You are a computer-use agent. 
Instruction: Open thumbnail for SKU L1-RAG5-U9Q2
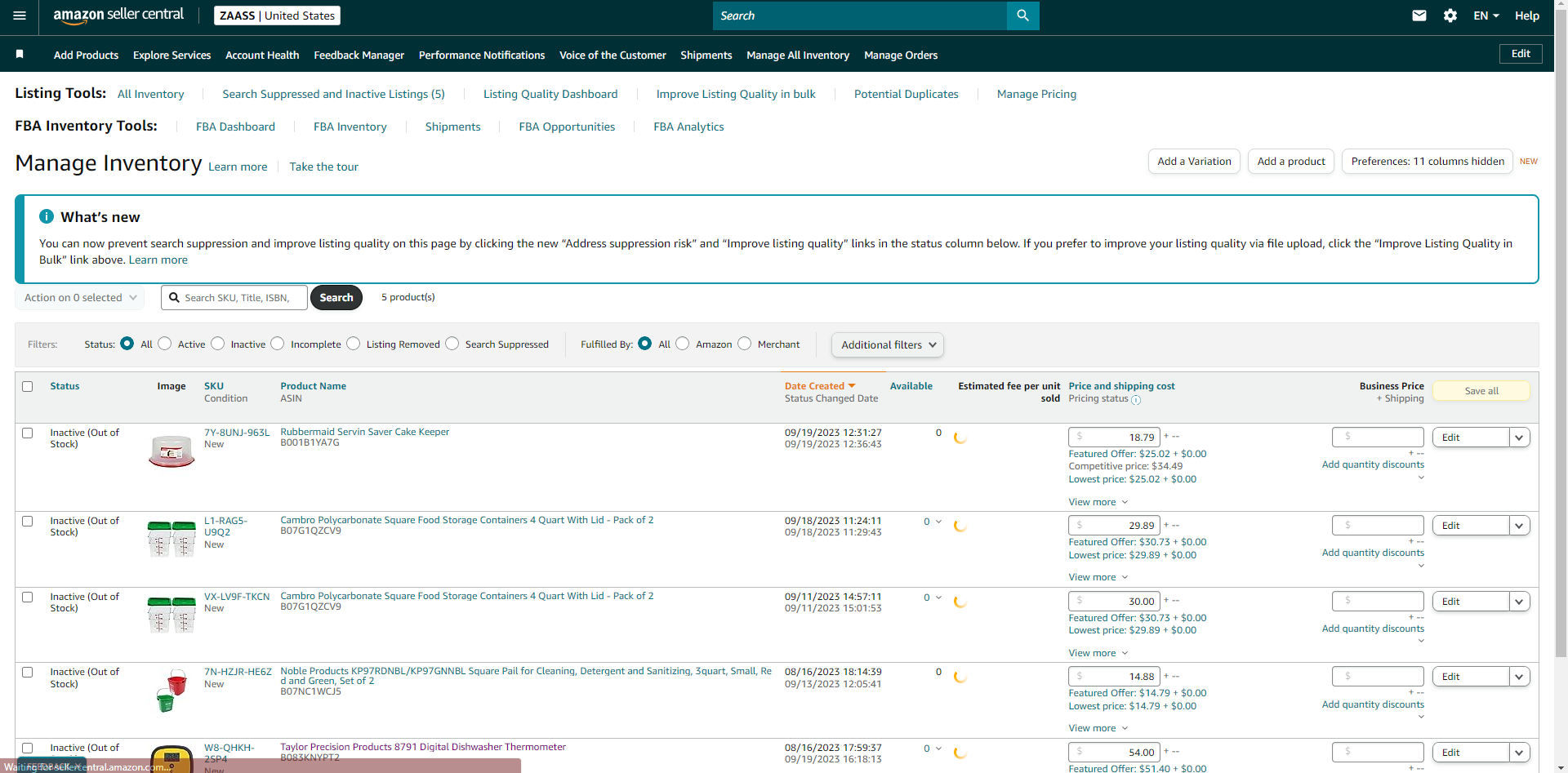coord(171,539)
